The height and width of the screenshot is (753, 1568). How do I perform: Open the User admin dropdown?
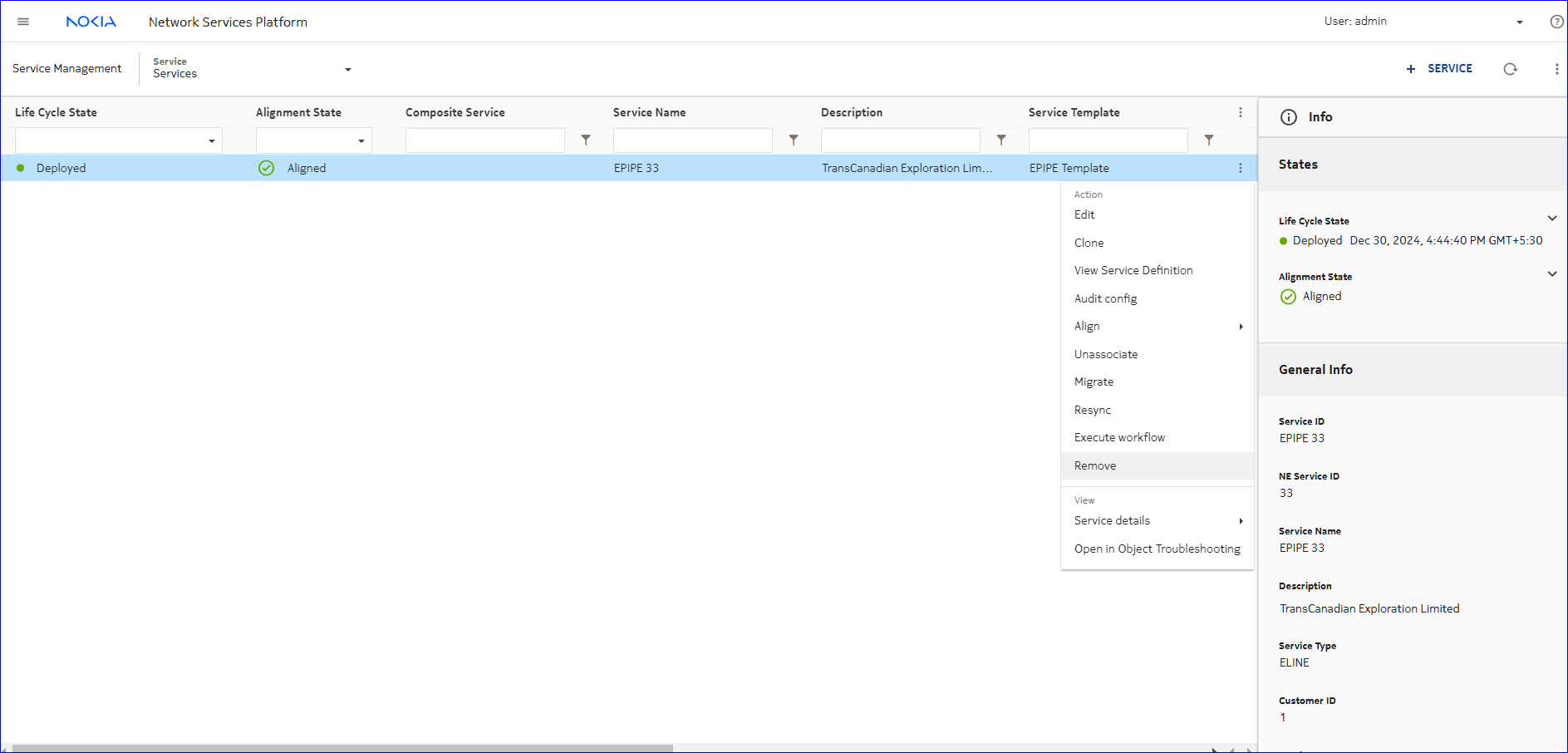(x=1519, y=22)
